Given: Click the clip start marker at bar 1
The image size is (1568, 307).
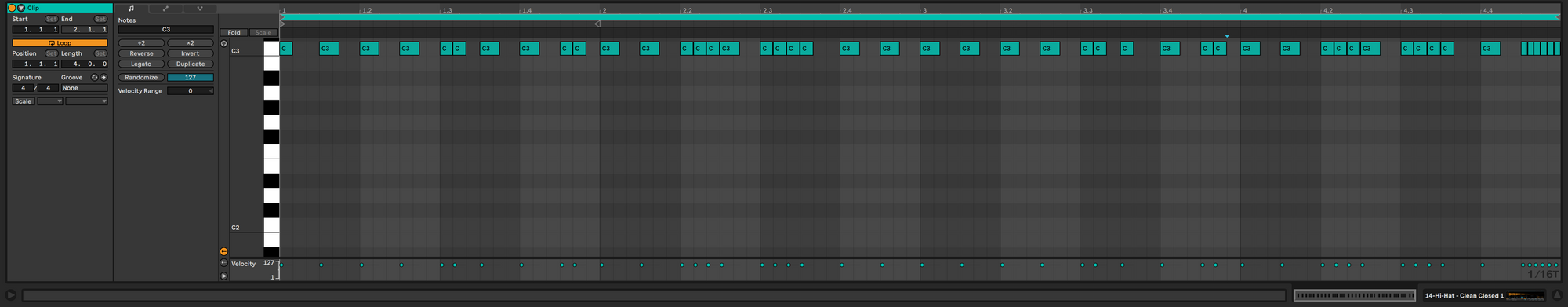Looking at the screenshot, I should [x=283, y=24].
